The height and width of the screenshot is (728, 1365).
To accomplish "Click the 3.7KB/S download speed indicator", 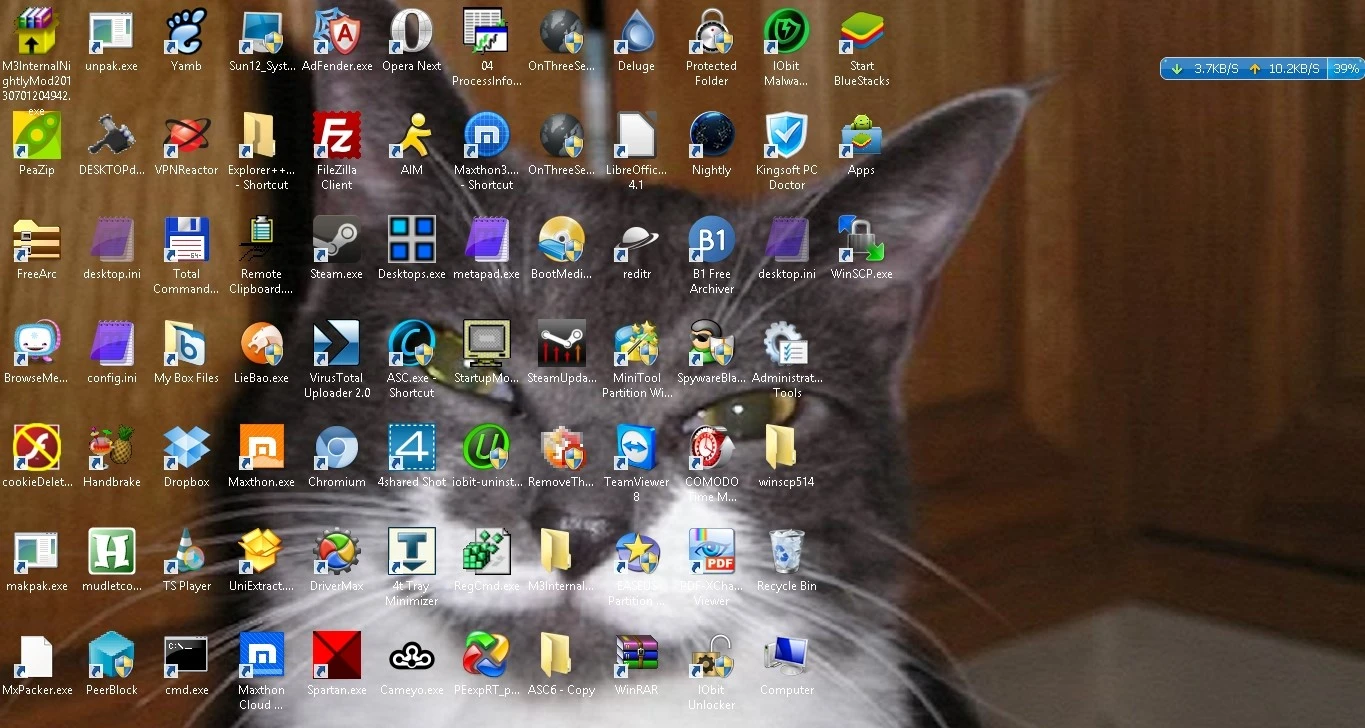I will [x=1216, y=69].
